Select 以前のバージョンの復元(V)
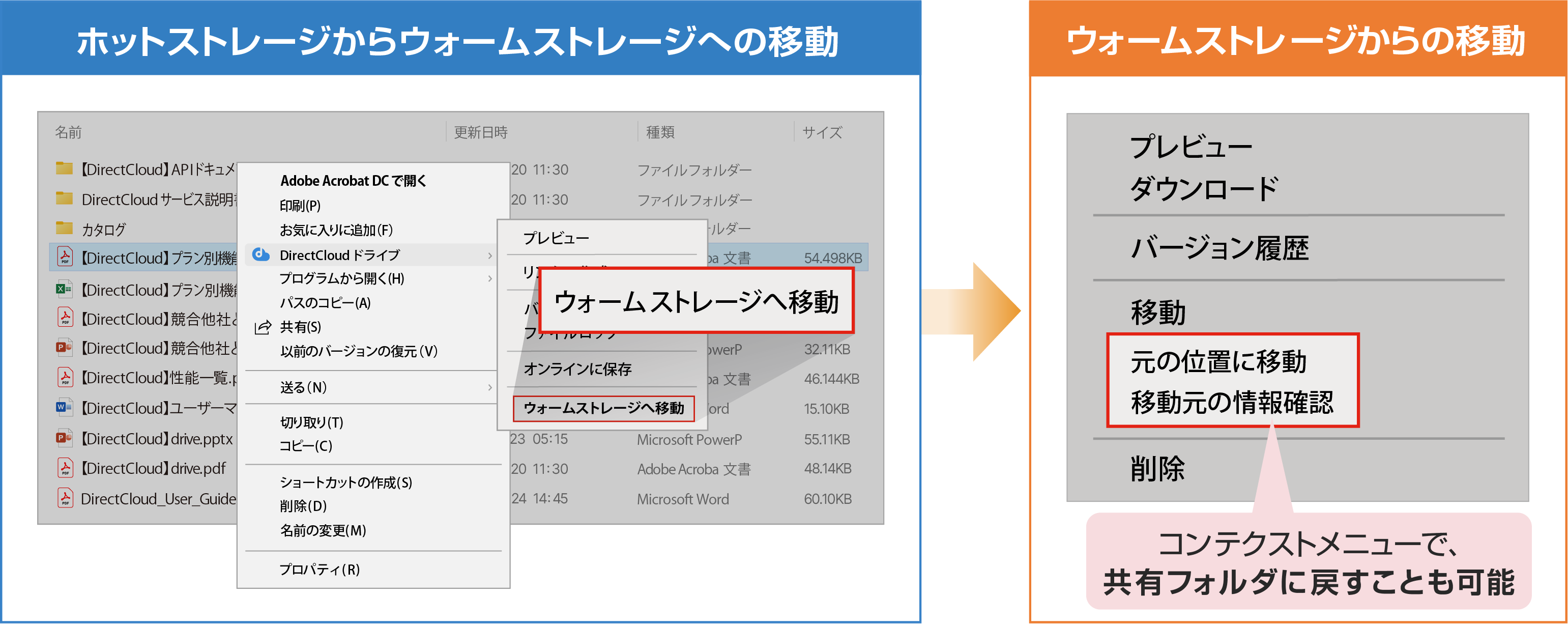This screenshot has height=624, width=1568. (359, 351)
